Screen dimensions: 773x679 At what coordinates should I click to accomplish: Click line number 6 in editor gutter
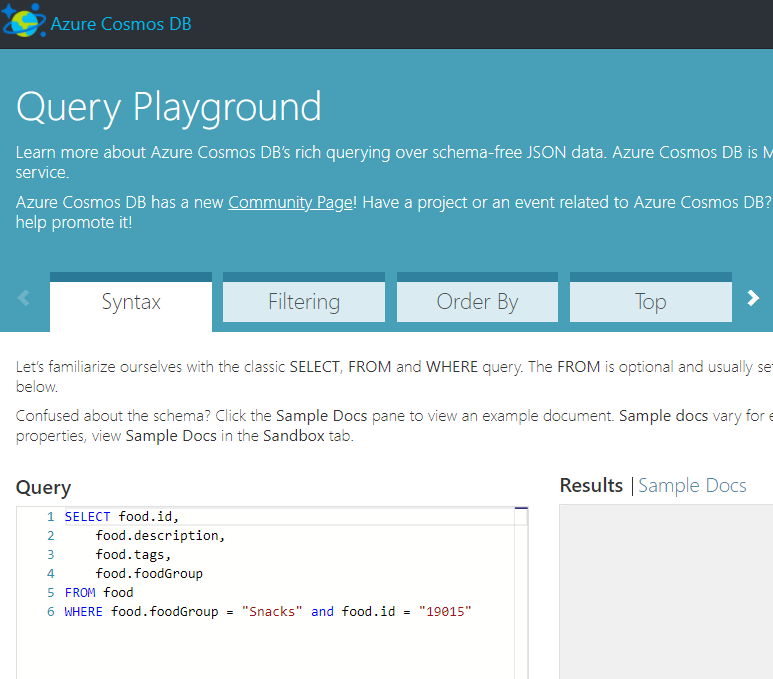(x=51, y=611)
